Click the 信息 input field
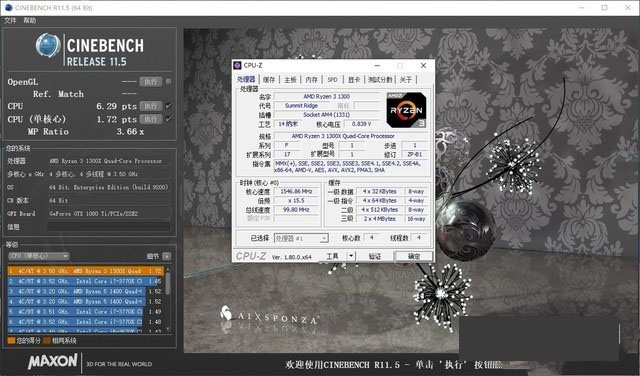 coord(109,227)
